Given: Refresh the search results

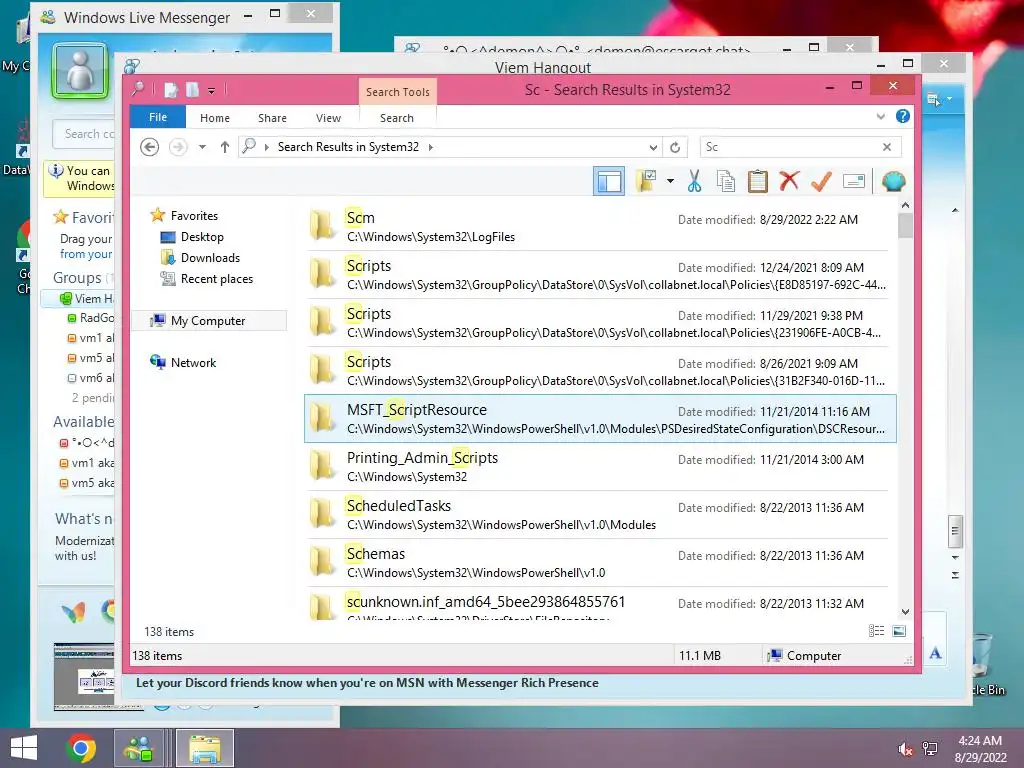Looking at the screenshot, I should [x=675, y=147].
